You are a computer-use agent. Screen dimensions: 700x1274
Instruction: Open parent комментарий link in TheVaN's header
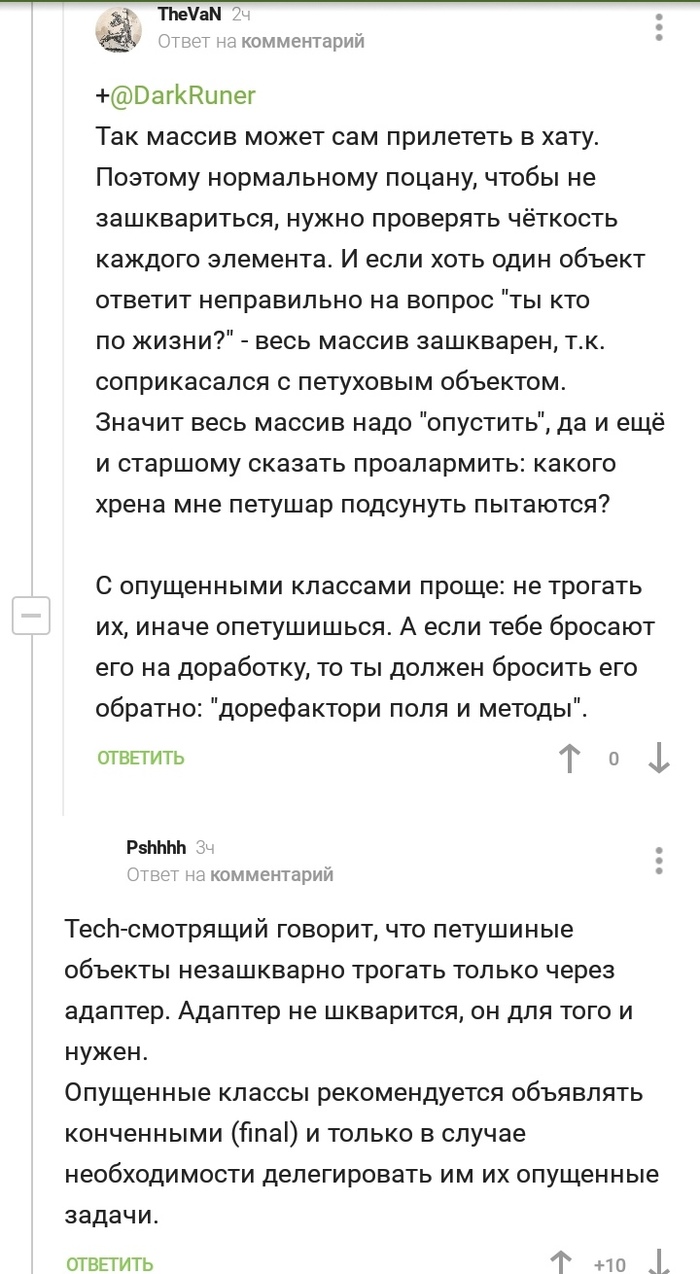(303, 41)
